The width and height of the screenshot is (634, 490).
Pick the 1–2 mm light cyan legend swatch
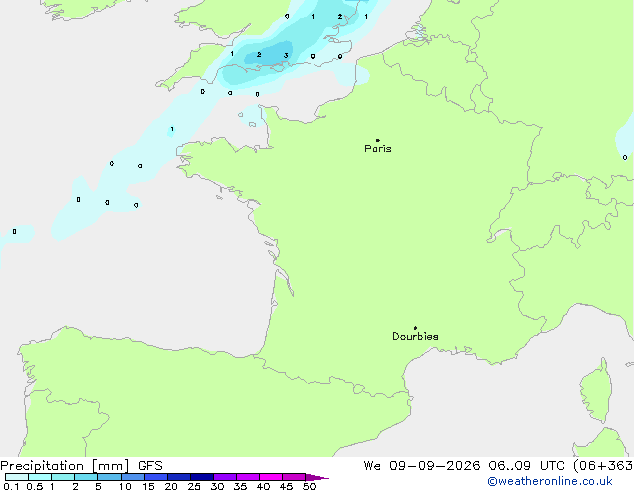[63, 477]
